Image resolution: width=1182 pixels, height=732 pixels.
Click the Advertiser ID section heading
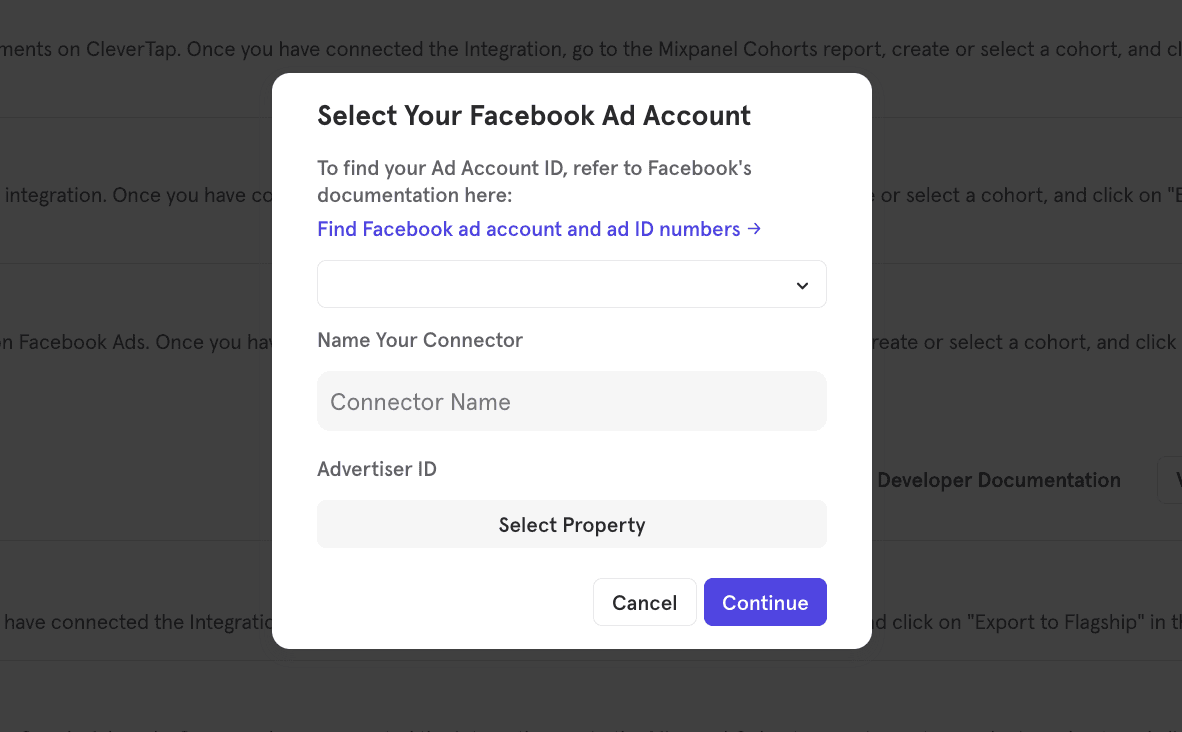tap(377, 468)
